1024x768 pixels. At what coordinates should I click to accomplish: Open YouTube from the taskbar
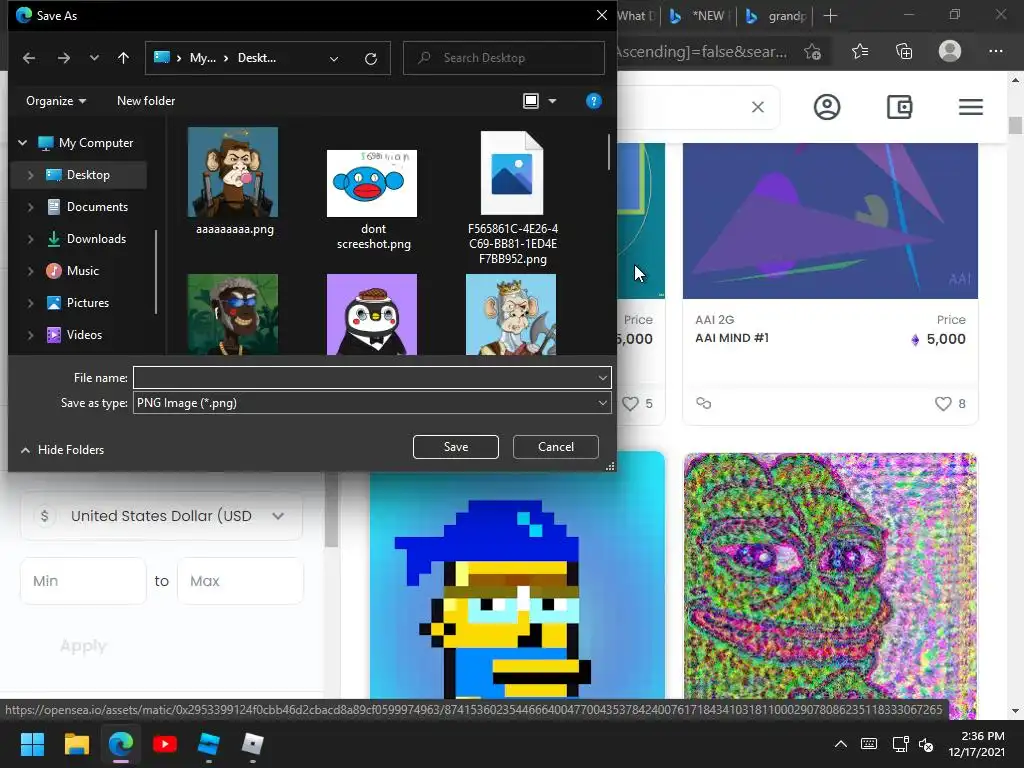165,744
